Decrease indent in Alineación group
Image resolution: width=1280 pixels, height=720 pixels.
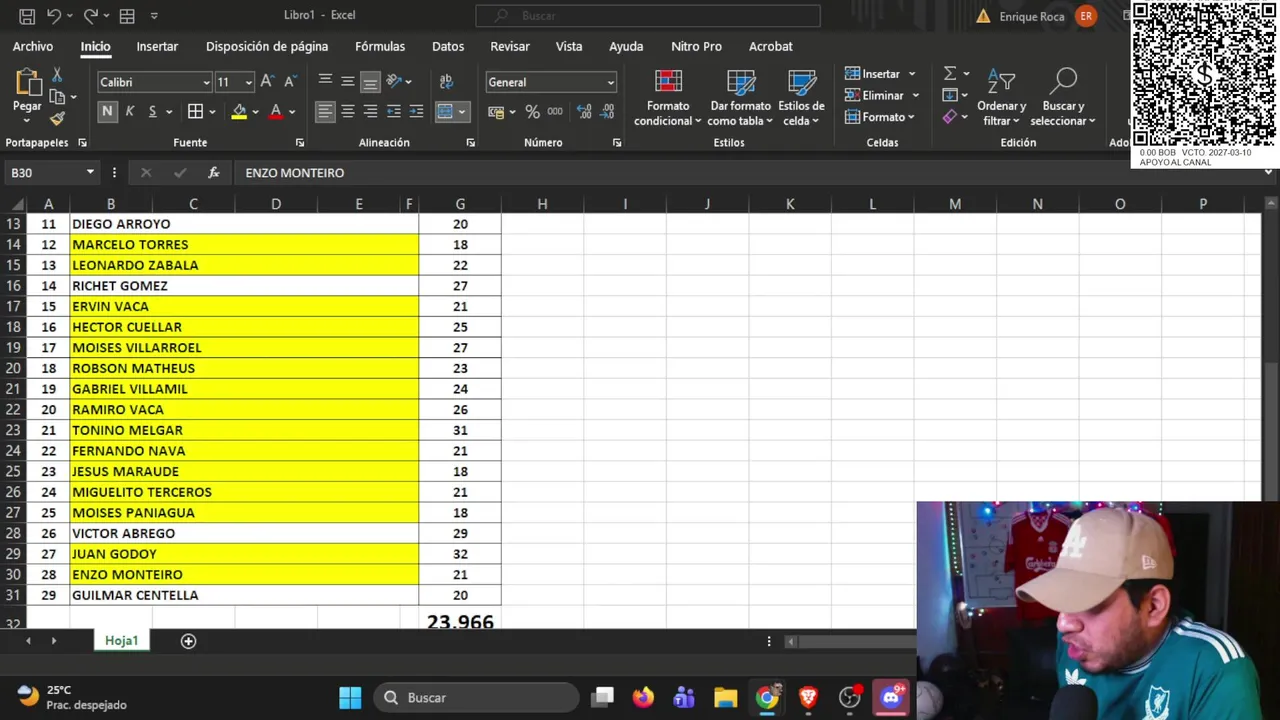(x=394, y=112)
